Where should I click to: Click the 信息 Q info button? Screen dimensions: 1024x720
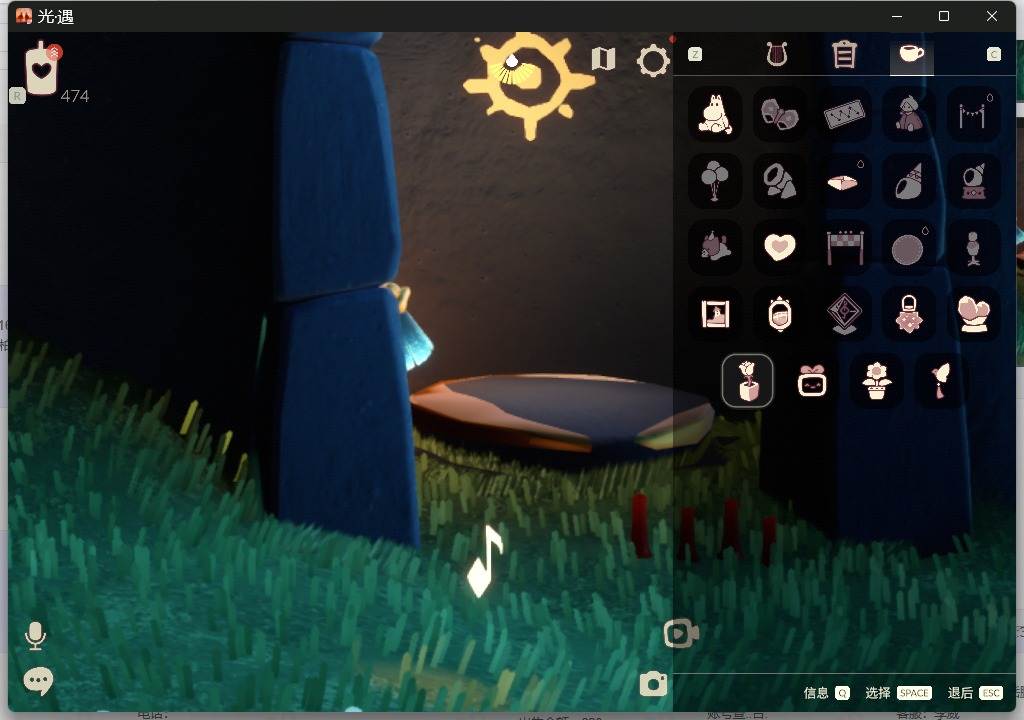coord(826,693)
